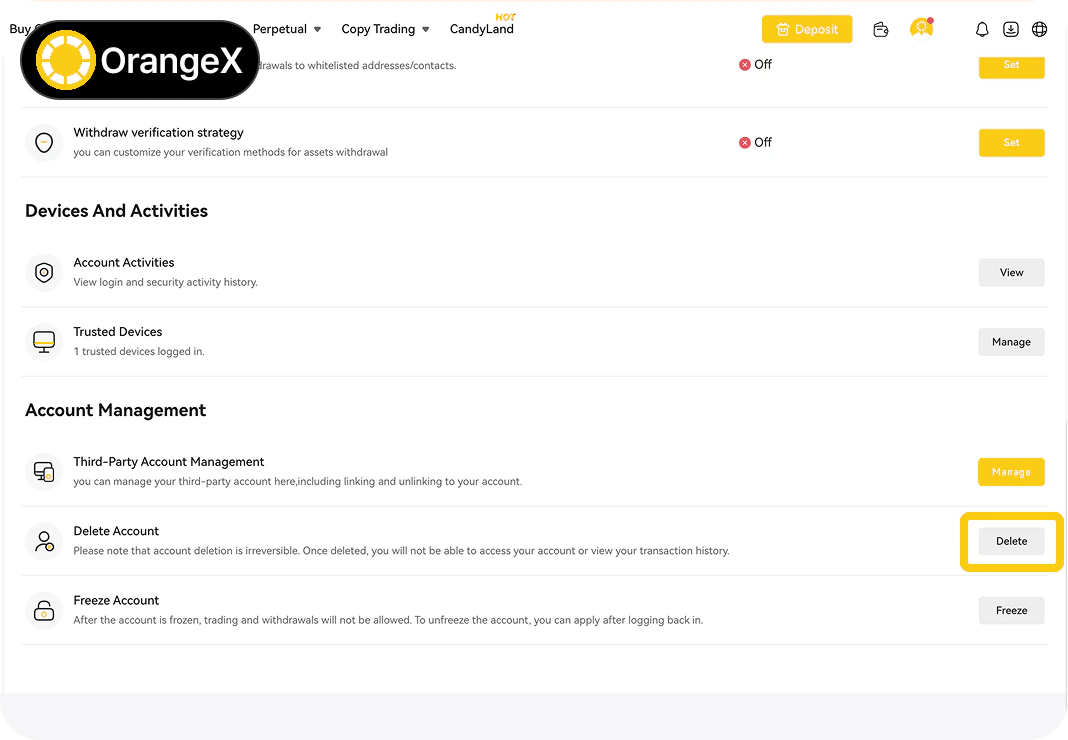Click the Devices And Activities heading
1068x740 pixels.
[x=116, y=211]
